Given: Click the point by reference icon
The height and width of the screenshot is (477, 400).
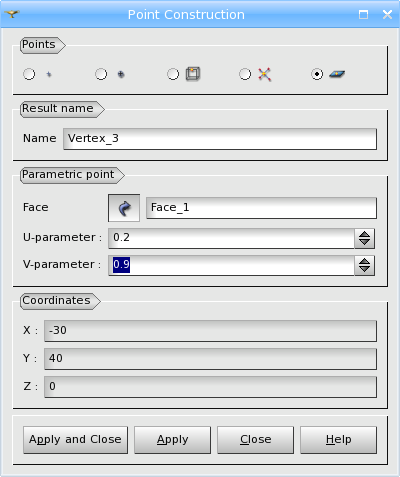Looking at the screenshot, I should (121, 74).
